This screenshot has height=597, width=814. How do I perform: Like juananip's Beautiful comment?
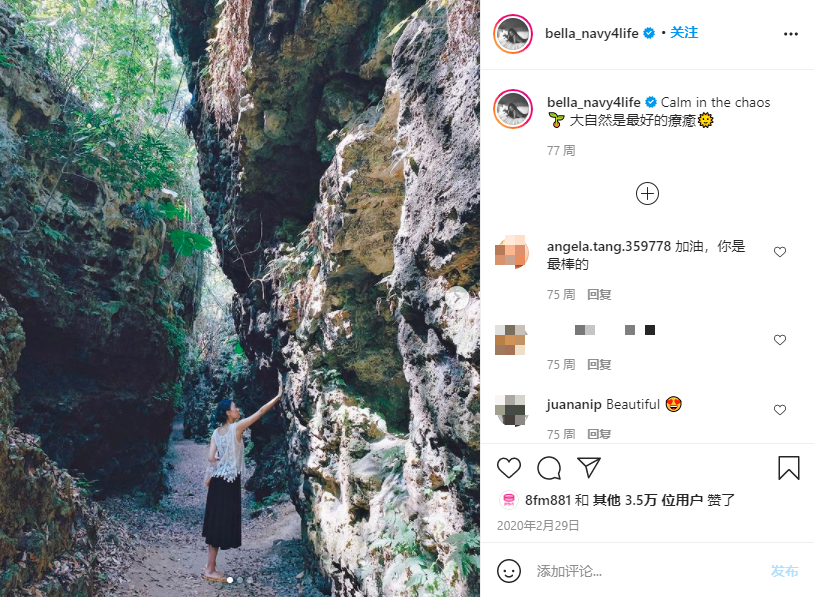[779, 410]
